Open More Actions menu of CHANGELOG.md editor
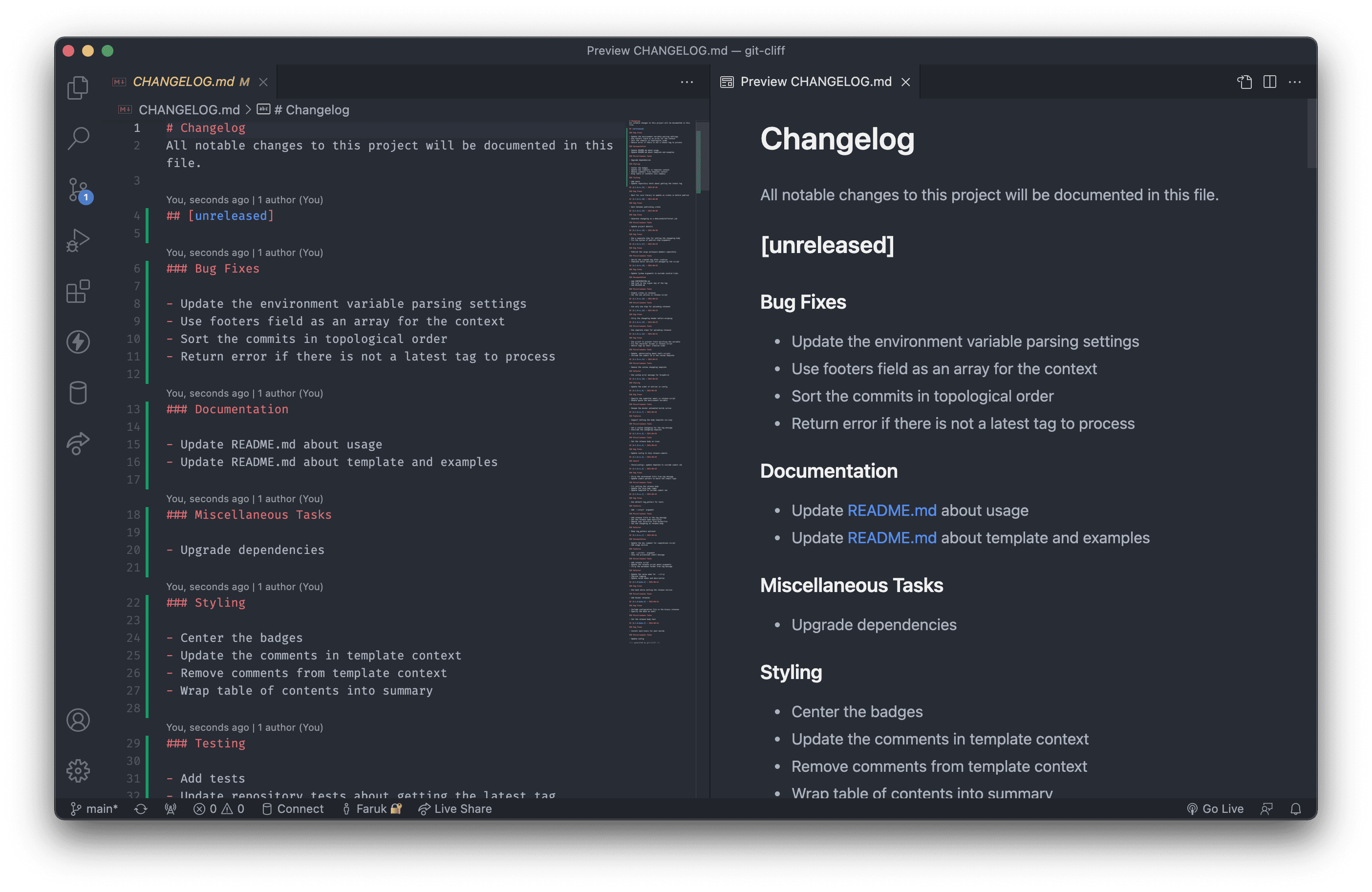The width and height of the screenshot is (1372, 892). pos(686,82)
